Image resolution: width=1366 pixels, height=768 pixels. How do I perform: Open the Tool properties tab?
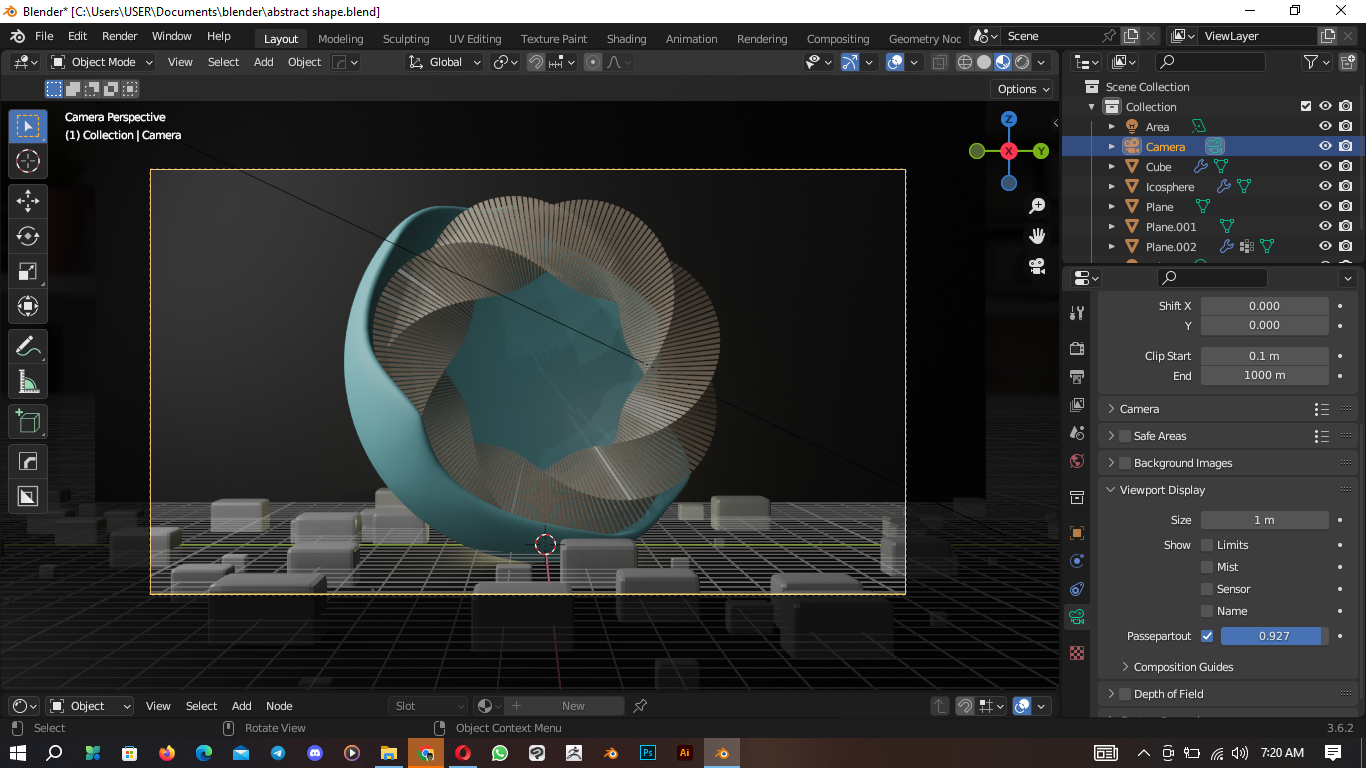coord(1077,313)
